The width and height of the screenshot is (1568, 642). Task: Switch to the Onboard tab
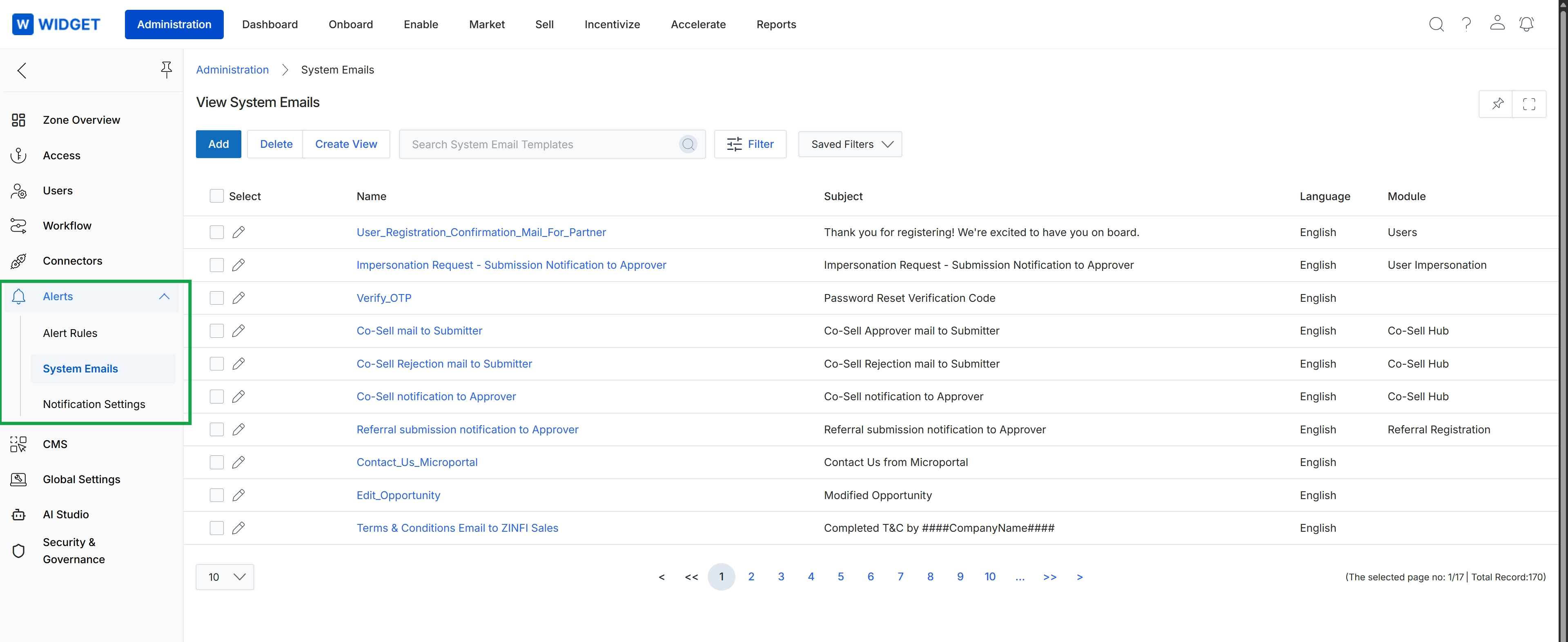(351, 25)
